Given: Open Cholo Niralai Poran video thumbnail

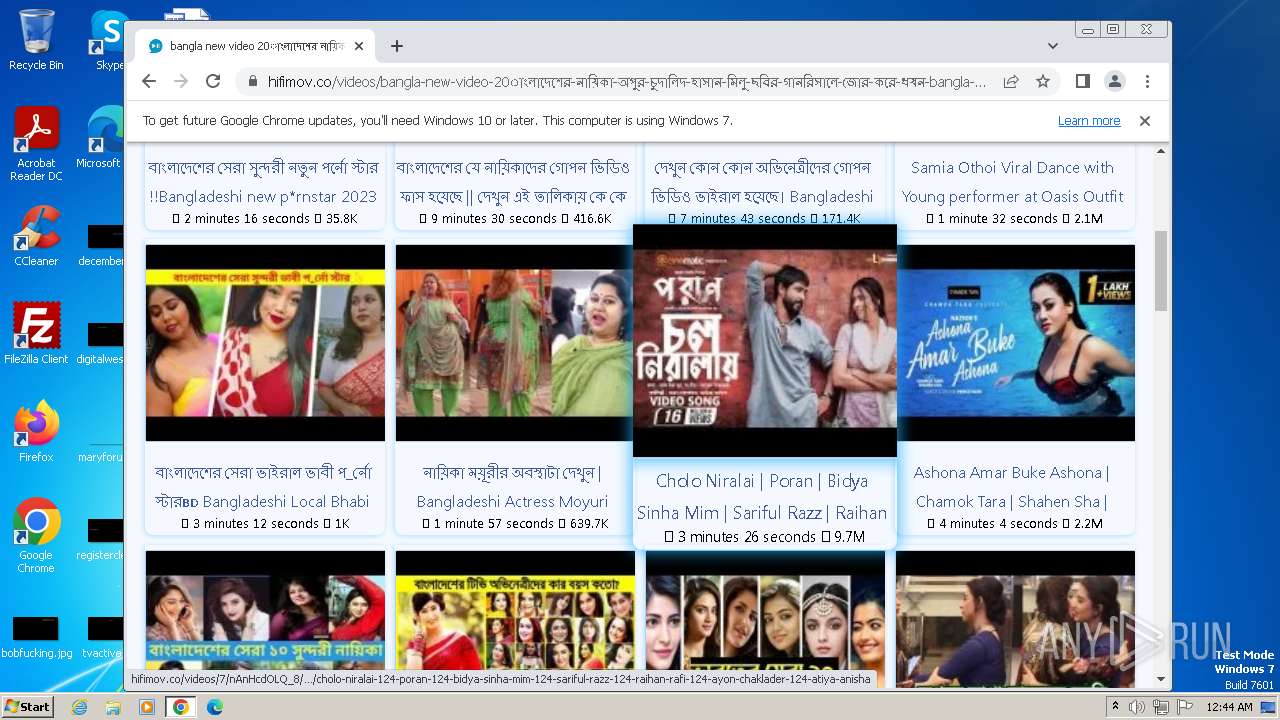Looking at the screenshot, I should (765, 341).
